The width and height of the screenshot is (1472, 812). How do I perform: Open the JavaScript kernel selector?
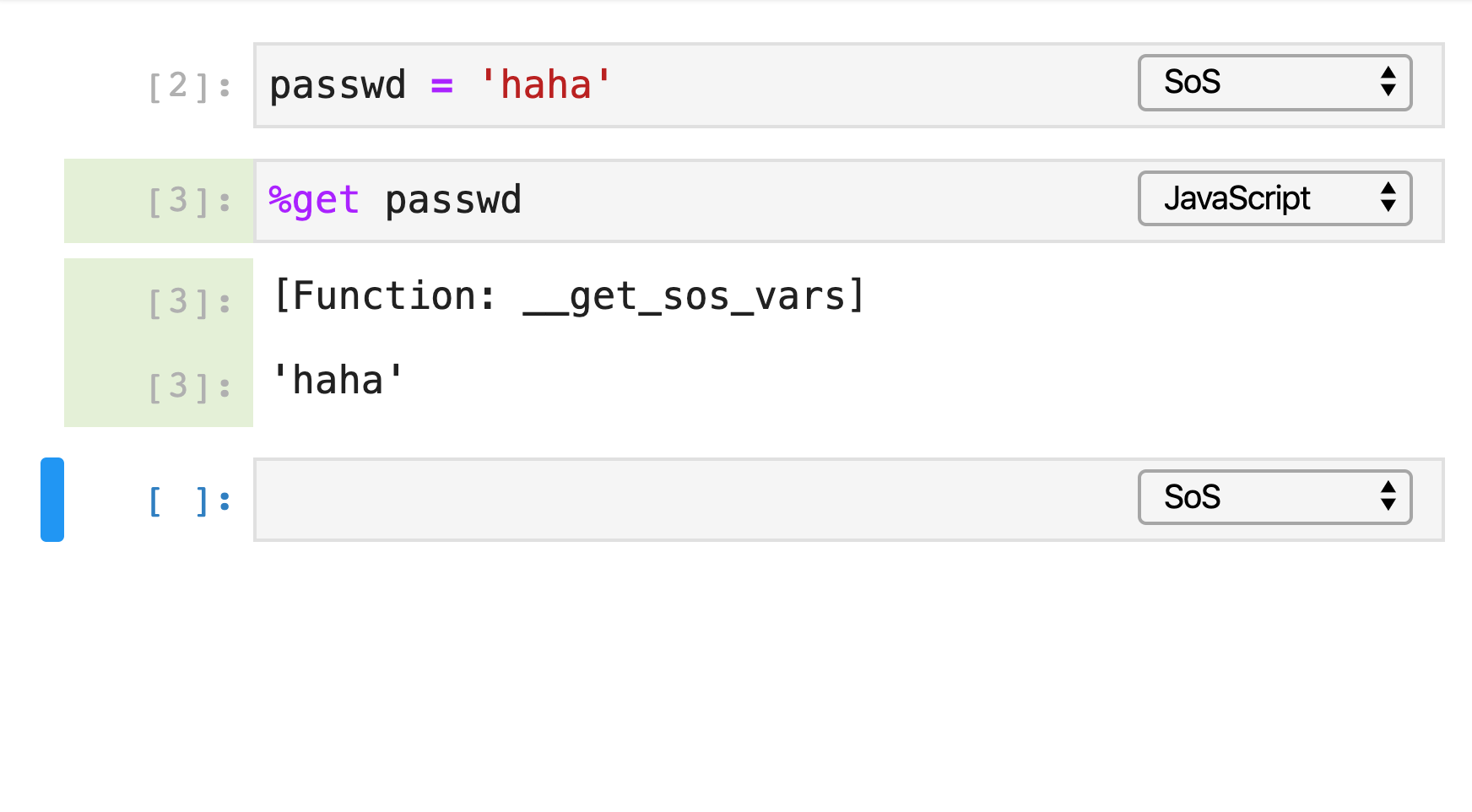click(x=1274, y=199)
